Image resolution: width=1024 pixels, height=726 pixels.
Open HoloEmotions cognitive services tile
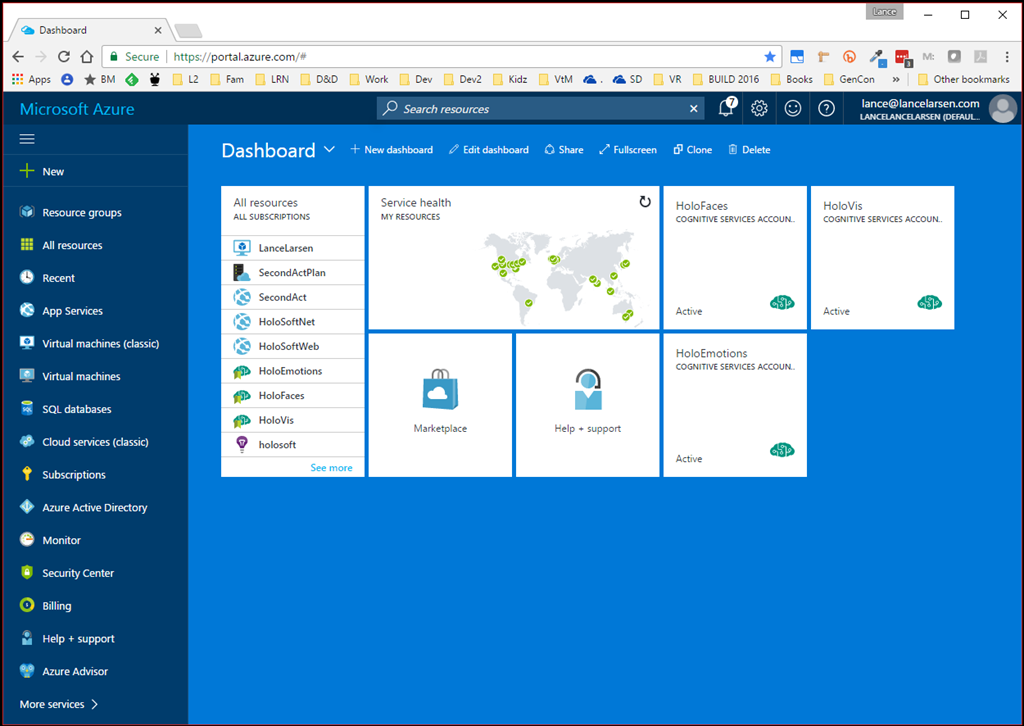click(x=735, y=405)
